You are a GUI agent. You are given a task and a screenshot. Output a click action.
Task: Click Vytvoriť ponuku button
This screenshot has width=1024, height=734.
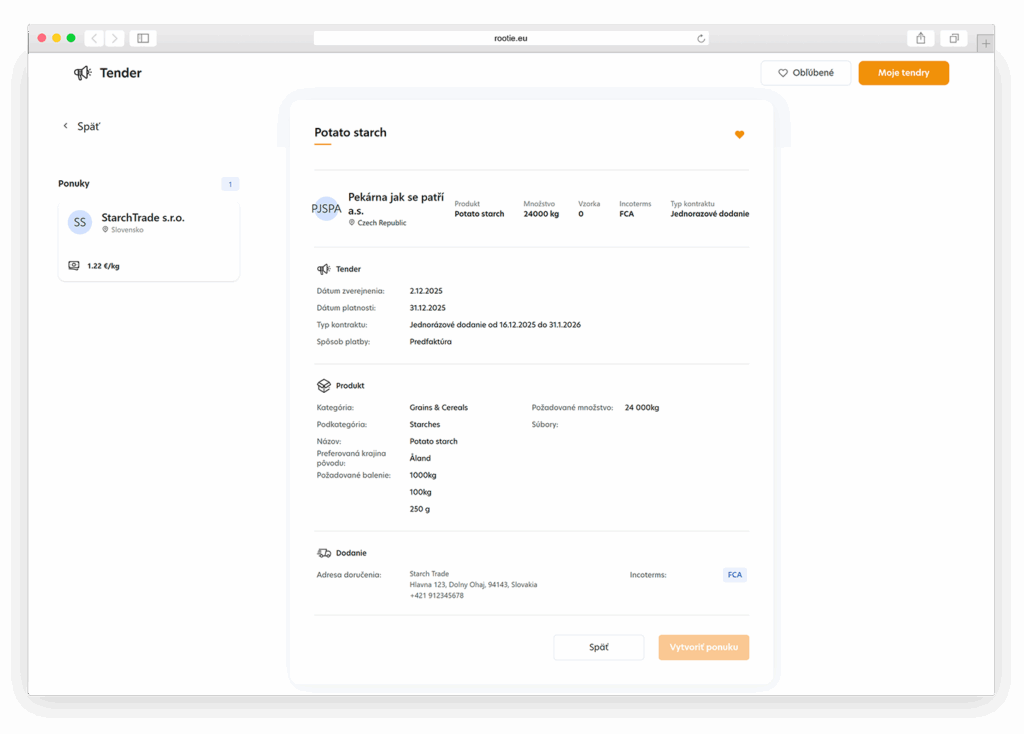pos(703,647)
